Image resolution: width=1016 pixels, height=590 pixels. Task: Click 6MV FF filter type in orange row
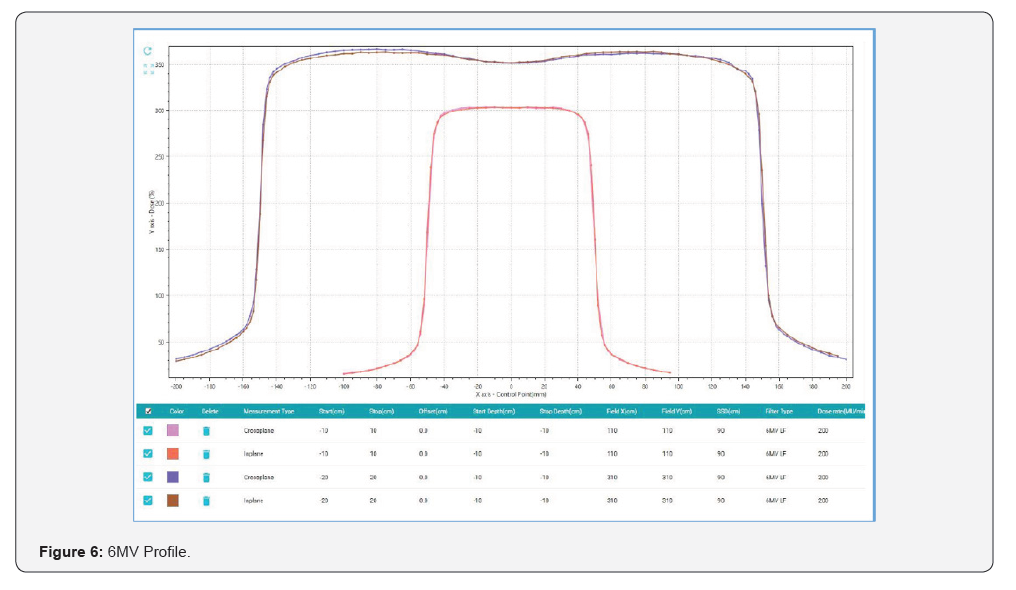point(776,454)
